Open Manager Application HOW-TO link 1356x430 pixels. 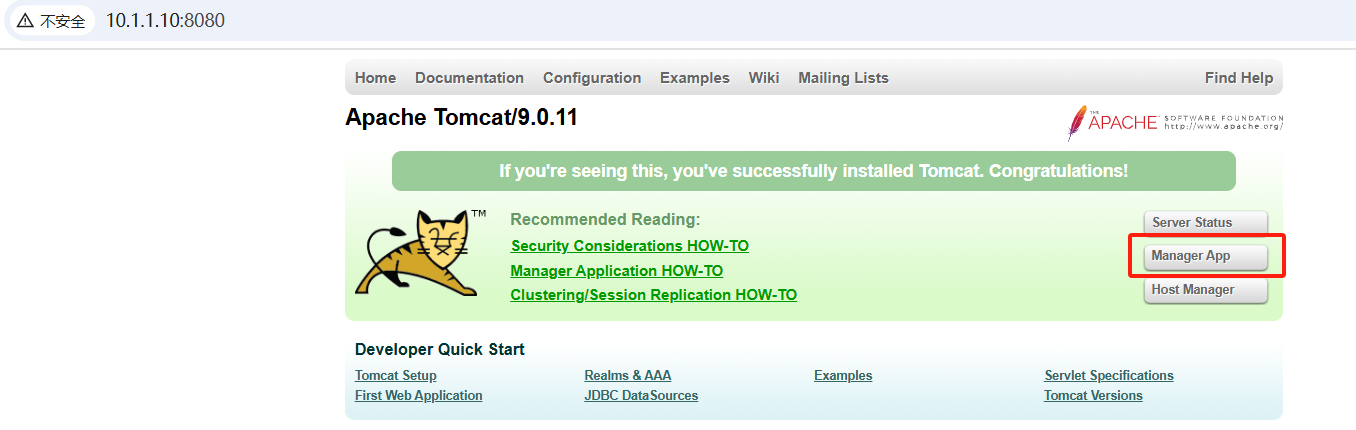pyautogui.click(x=617, y=271)
